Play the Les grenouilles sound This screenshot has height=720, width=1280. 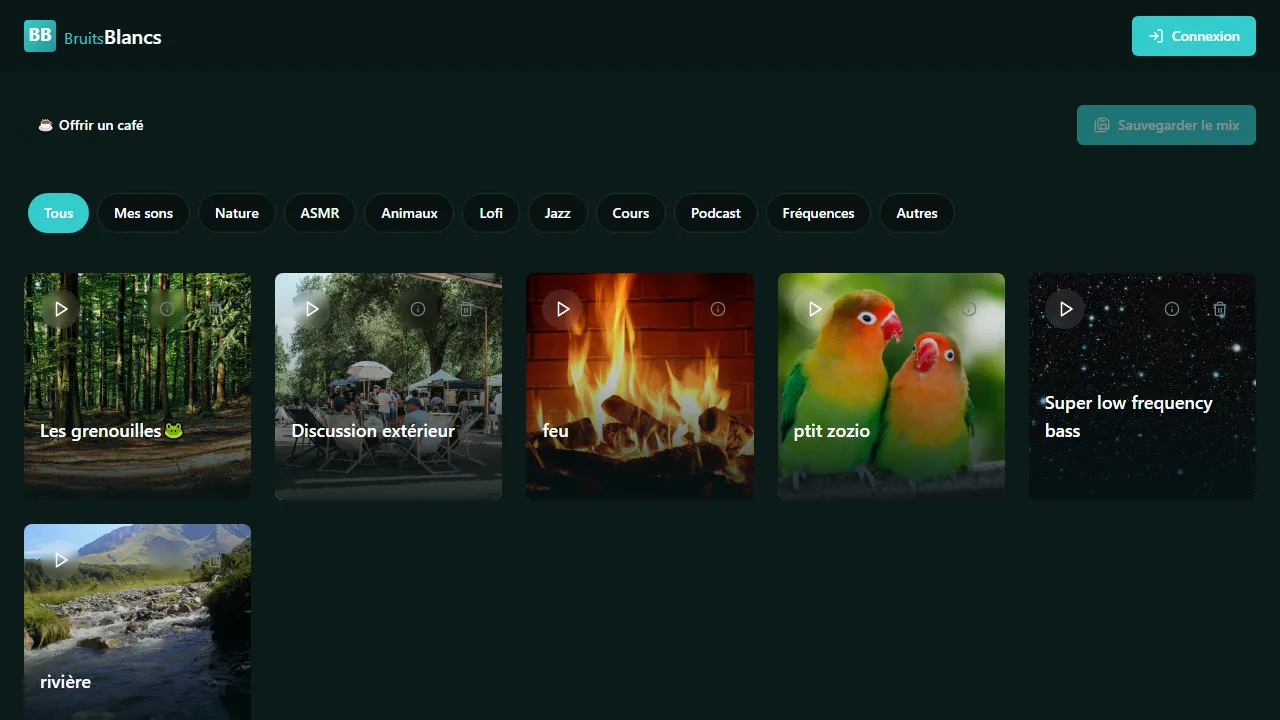click(61, 309)
